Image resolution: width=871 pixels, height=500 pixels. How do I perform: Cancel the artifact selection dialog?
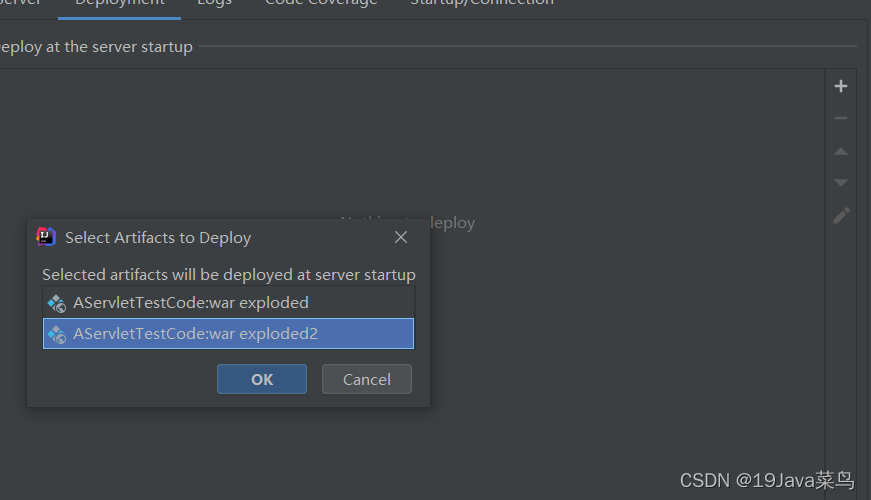point(367,379)
